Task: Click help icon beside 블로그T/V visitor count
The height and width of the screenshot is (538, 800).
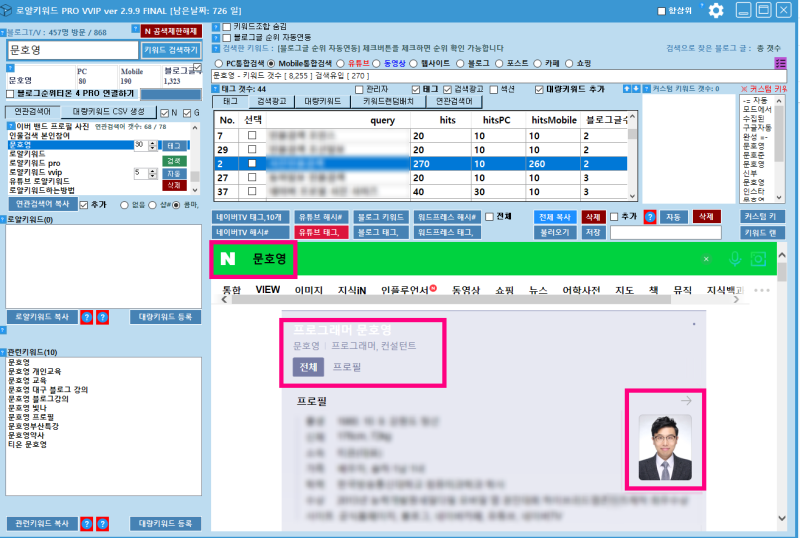Action: click(3, 33)
